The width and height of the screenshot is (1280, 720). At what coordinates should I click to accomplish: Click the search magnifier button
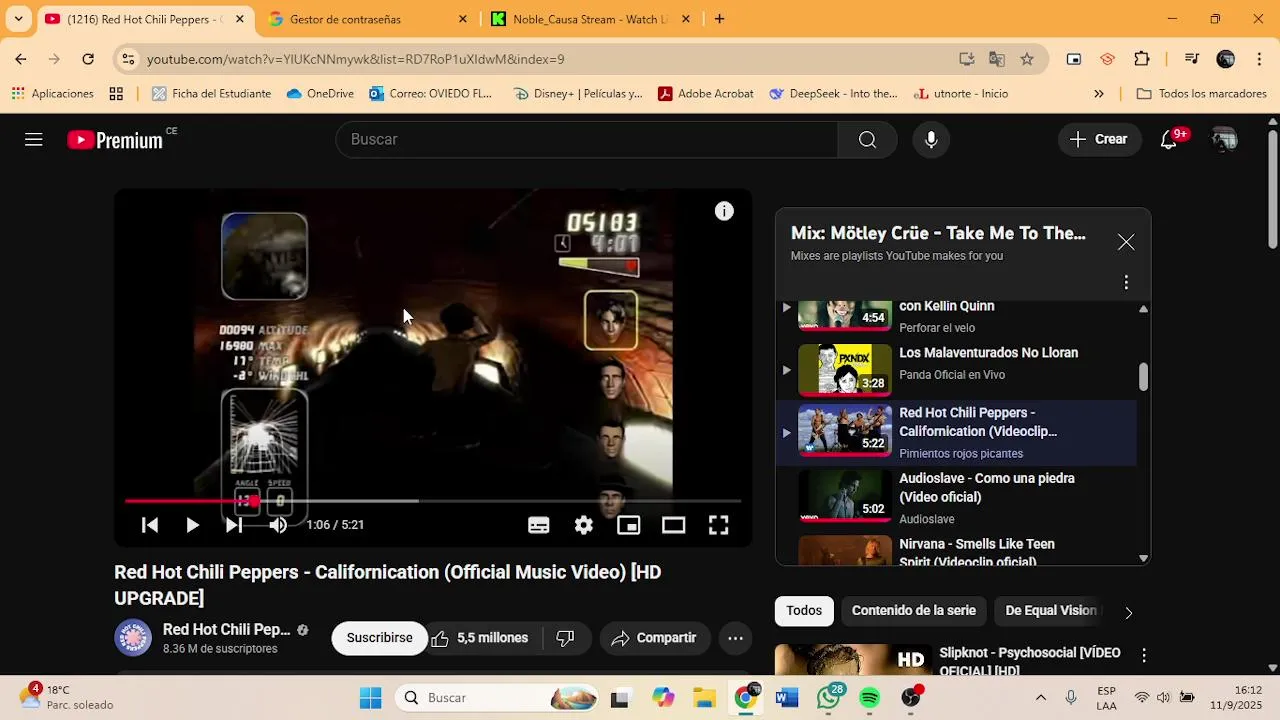coord(867,140)
